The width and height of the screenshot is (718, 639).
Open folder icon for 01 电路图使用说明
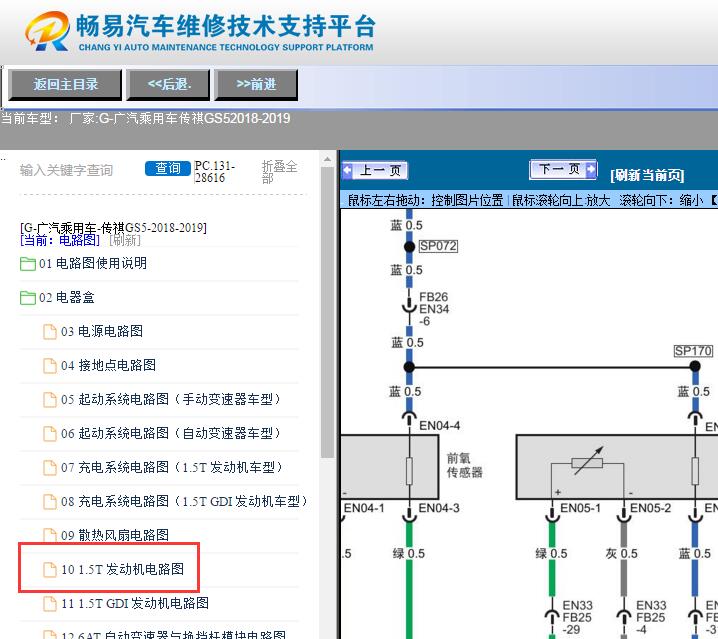click(28, 264)
